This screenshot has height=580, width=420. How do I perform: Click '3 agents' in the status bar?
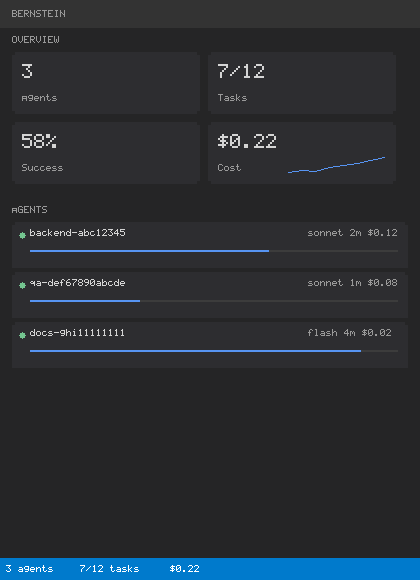click(29, 569)
